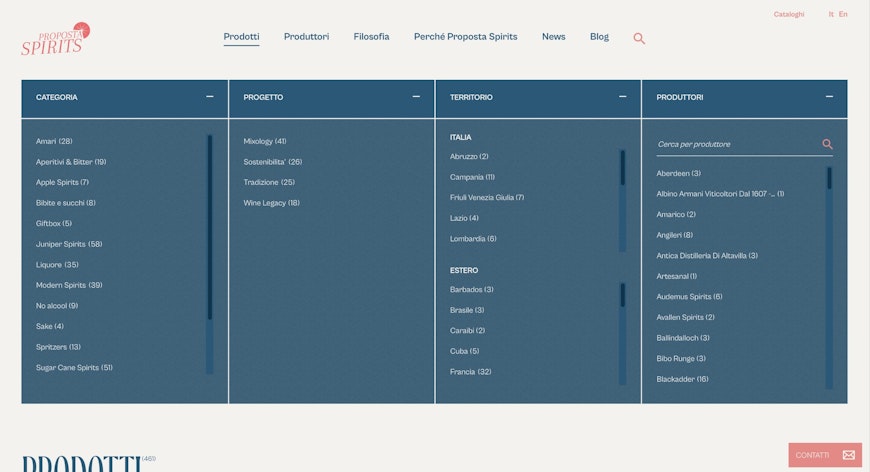Viewport: 870px width, 472px height.
Task: Choose Tradizione (25) project
Action: [x=269, y=182]
